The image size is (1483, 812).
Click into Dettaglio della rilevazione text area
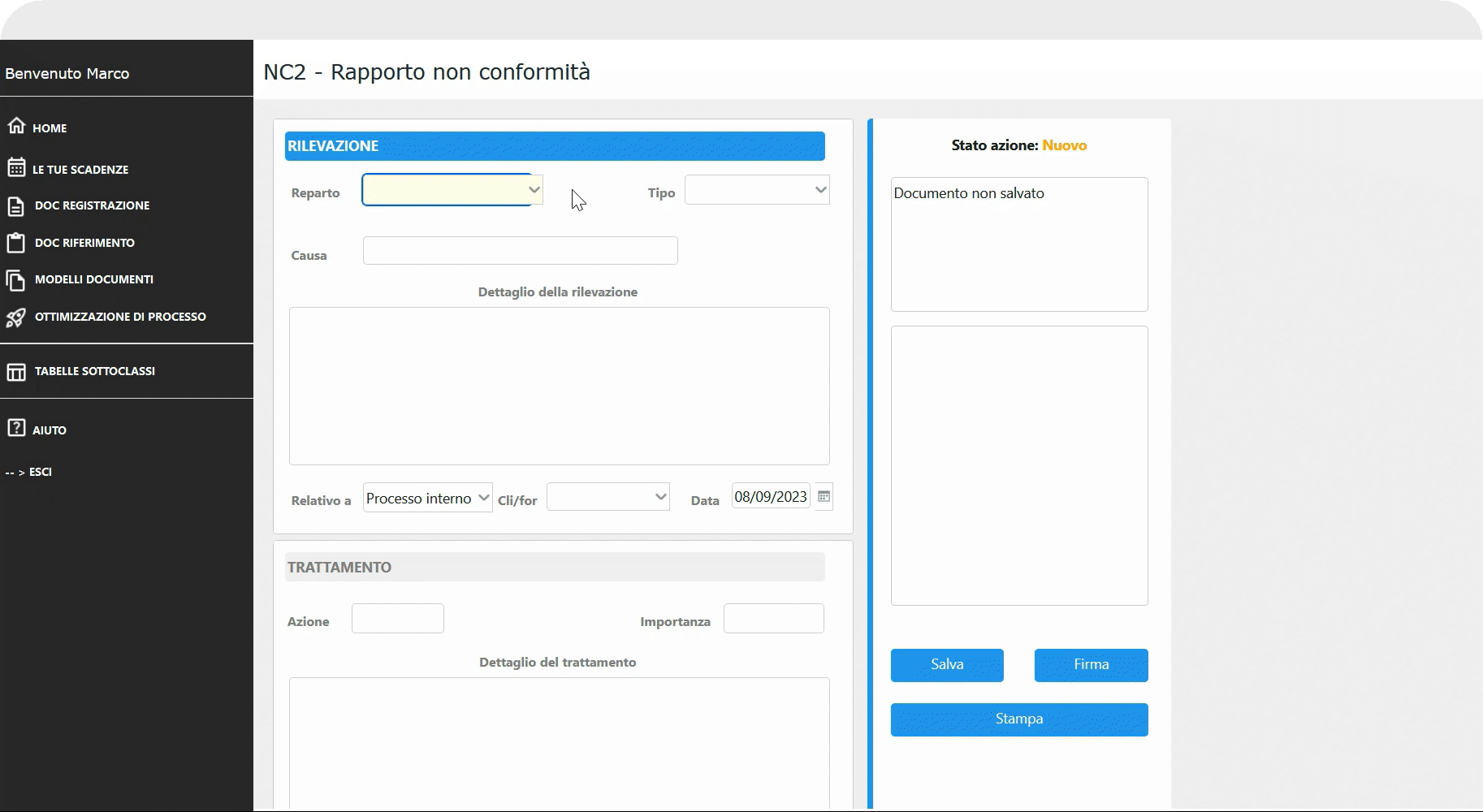point(559,386)
